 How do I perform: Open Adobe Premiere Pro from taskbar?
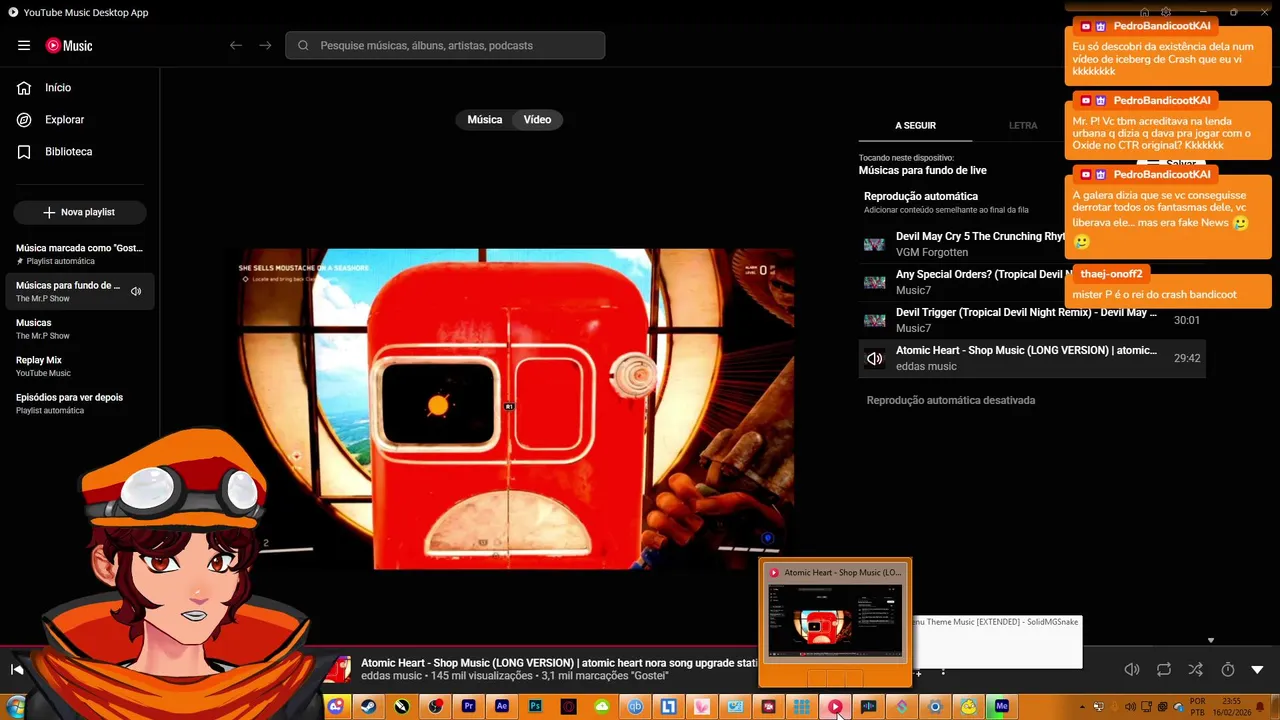pyautogui.click(x=468, y=706)
